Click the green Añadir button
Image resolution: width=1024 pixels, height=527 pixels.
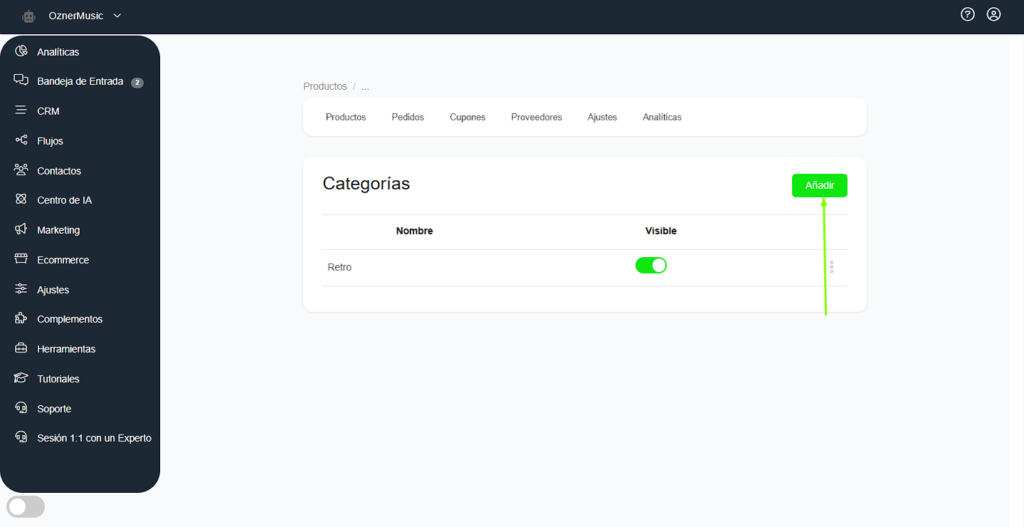coord(819,185)
